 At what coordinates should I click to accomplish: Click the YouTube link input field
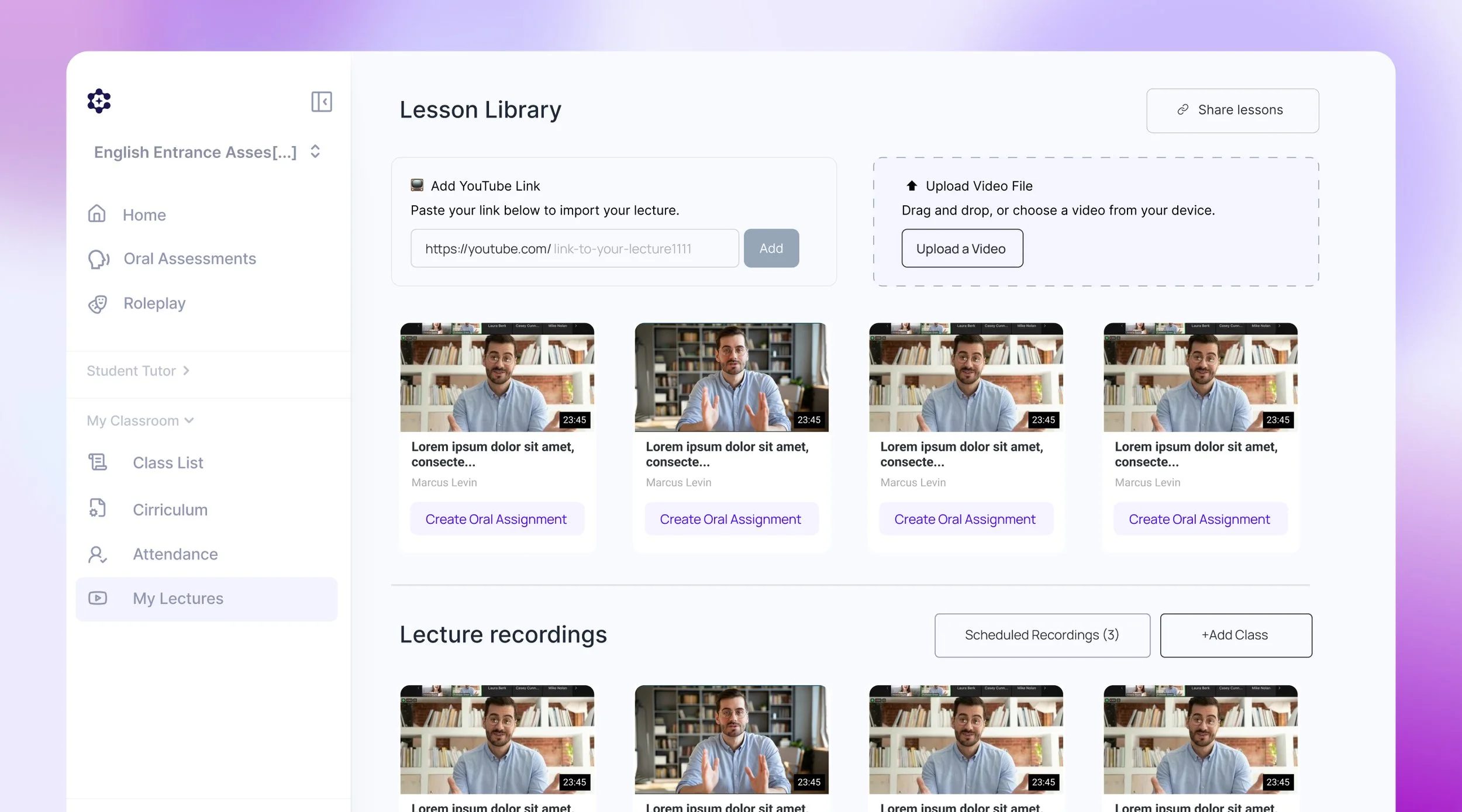pyautogui.click(x=574, y=248)
